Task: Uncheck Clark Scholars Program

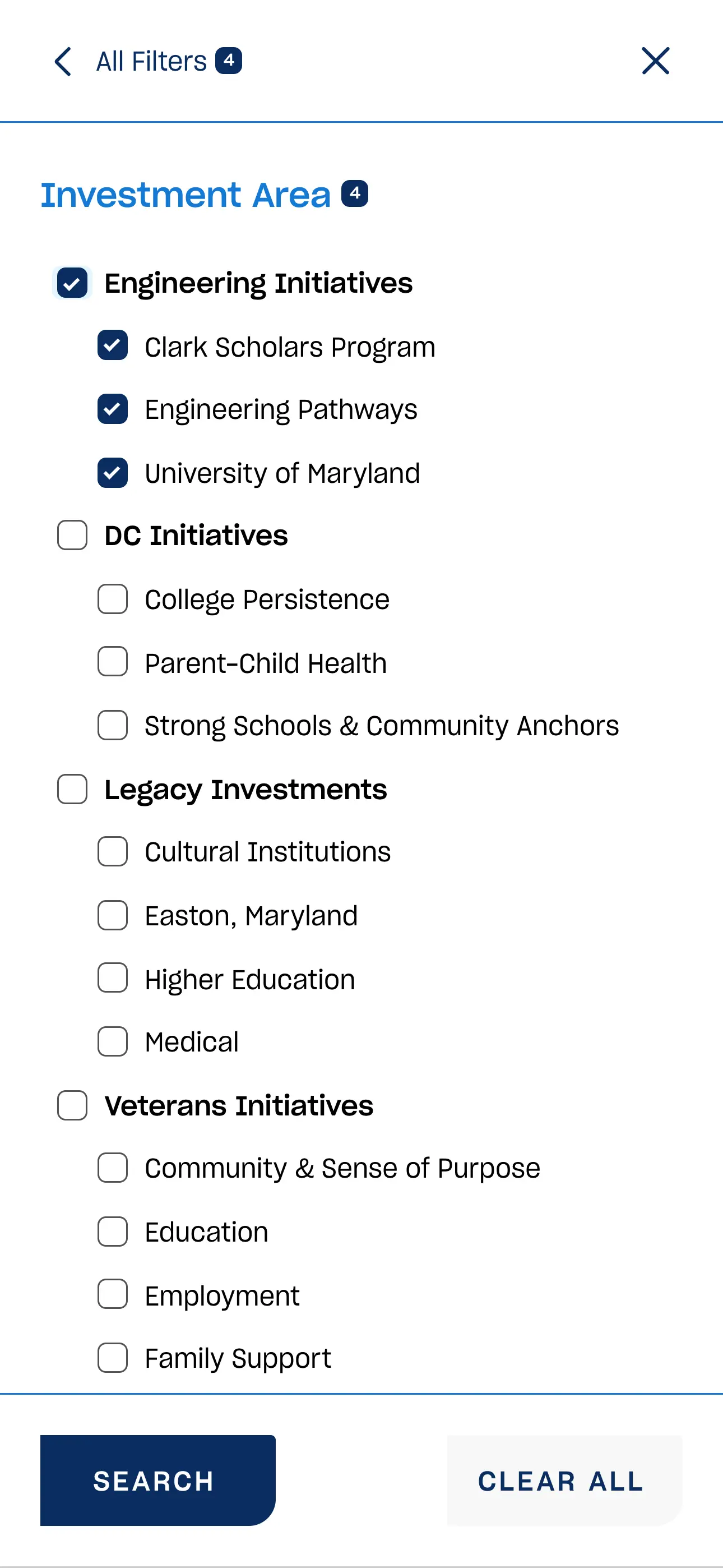Action: coord(113,347)
